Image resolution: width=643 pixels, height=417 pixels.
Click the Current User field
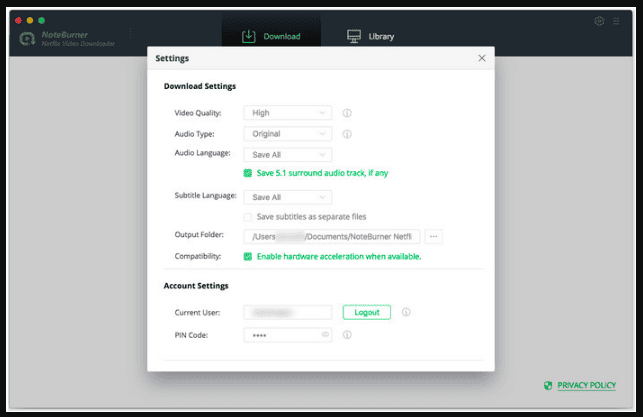[287, 312]
